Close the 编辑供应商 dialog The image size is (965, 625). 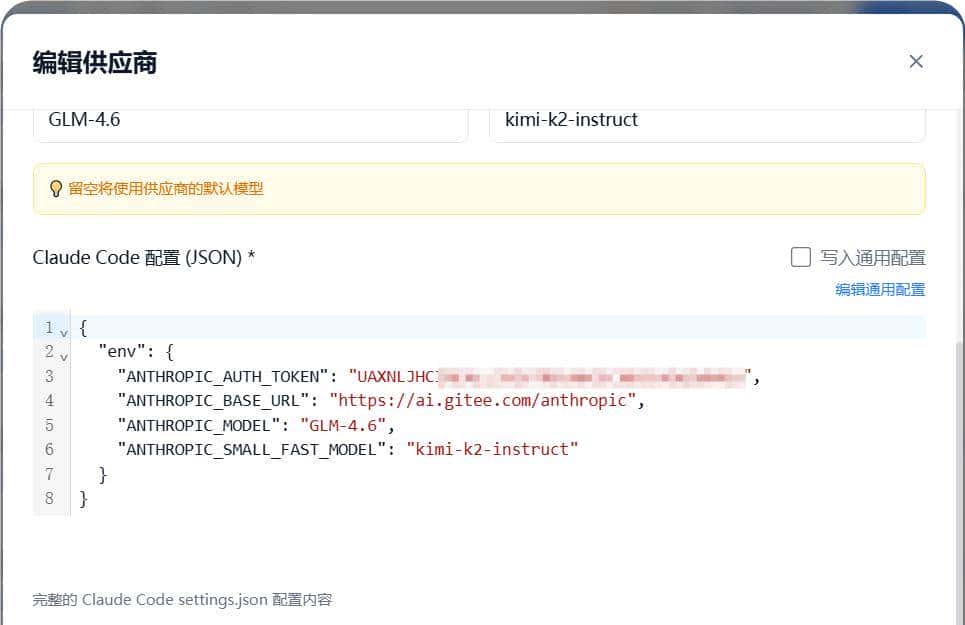(x=915, y=62)
